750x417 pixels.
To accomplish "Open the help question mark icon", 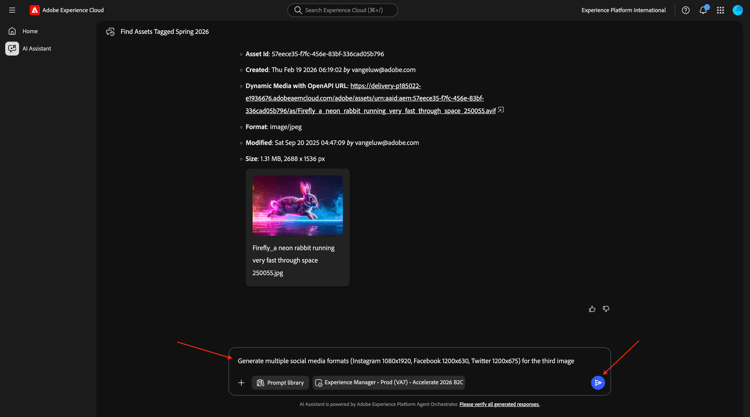I will [685, 10].
